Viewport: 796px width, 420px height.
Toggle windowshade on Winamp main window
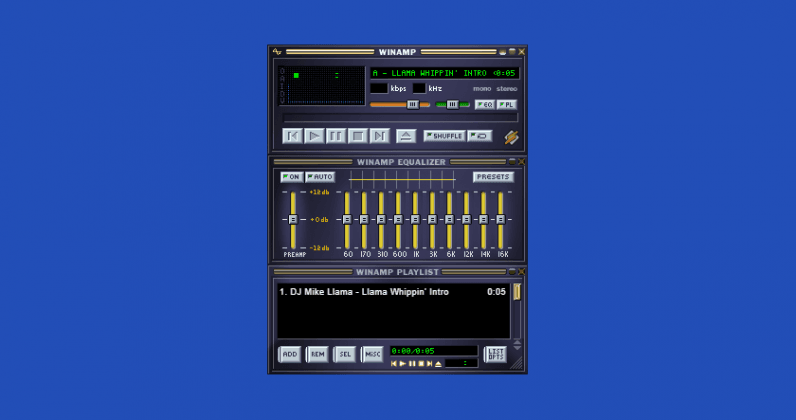coord(512,52)
